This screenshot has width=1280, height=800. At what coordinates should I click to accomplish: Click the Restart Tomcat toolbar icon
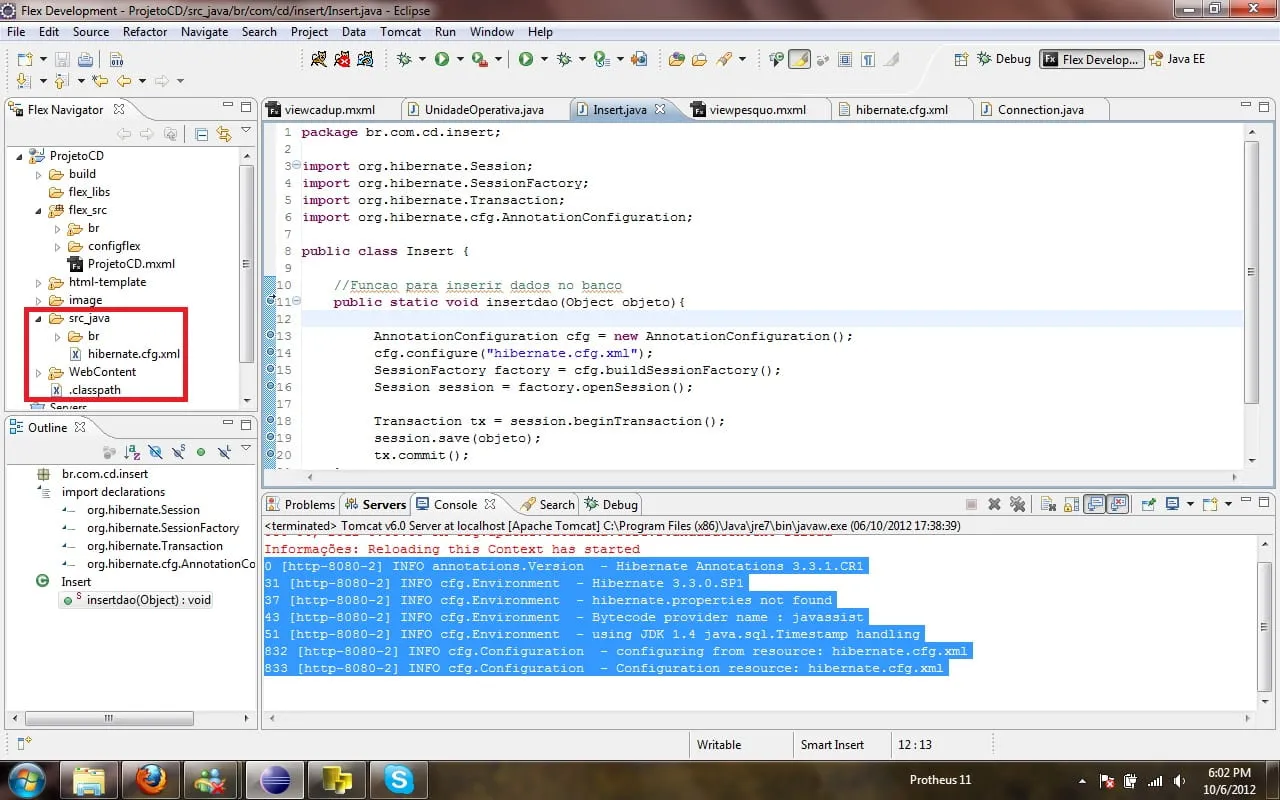click(x=366, y=60)
